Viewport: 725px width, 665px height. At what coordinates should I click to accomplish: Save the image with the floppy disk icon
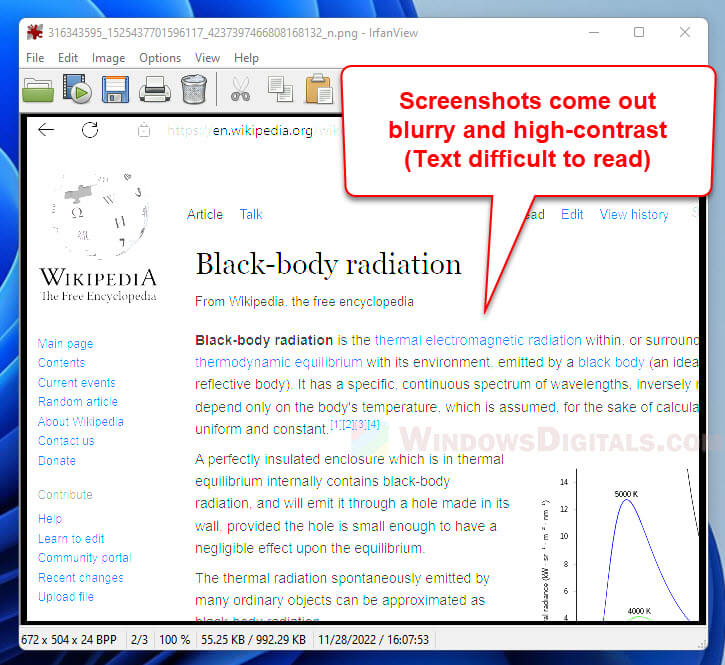point(115,89)
